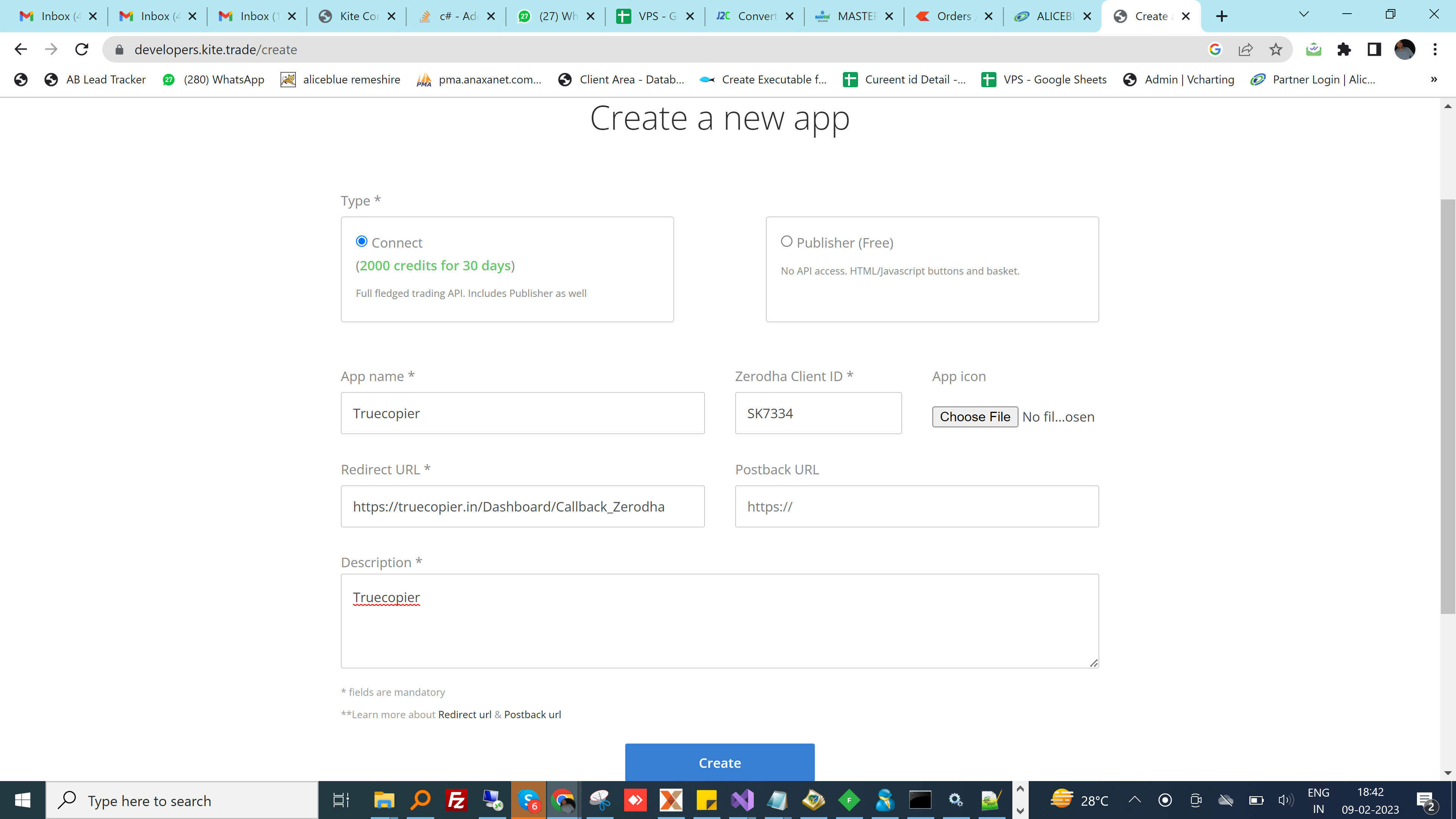Close the Create tab
The image size is (1456, 819).
tap(1186, 16)
